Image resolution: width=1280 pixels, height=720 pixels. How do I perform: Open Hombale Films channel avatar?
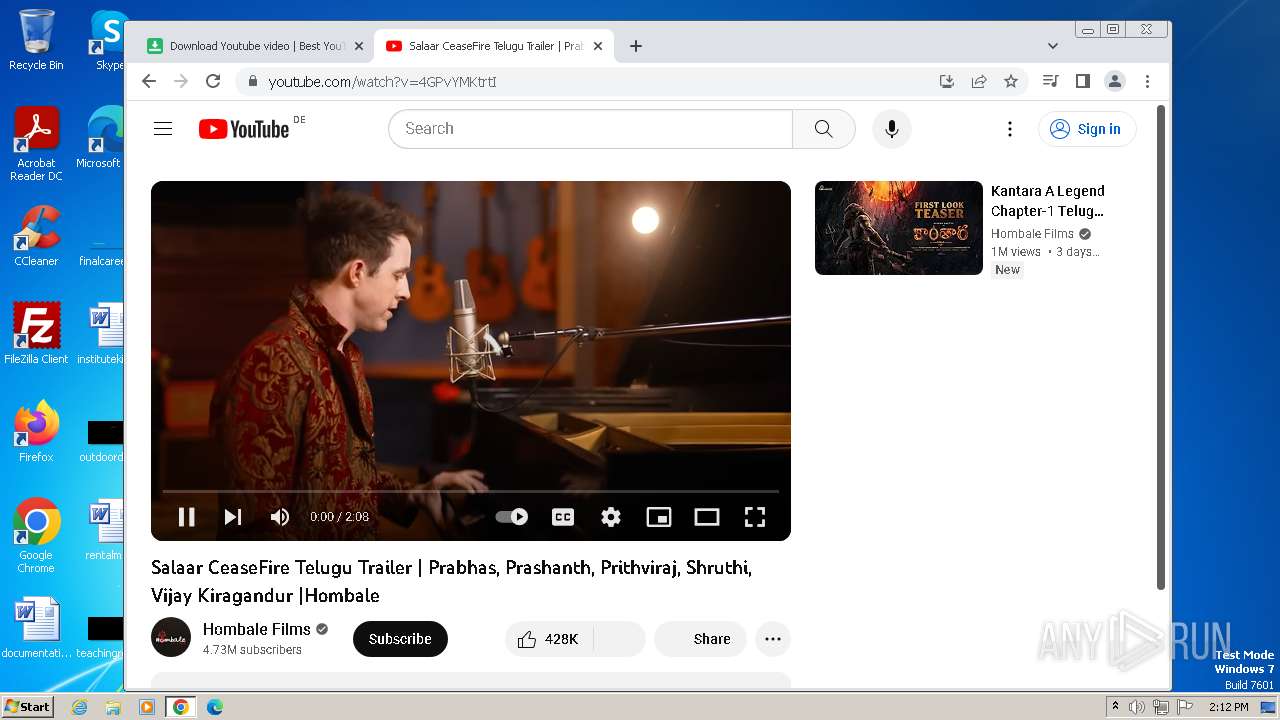171,637
